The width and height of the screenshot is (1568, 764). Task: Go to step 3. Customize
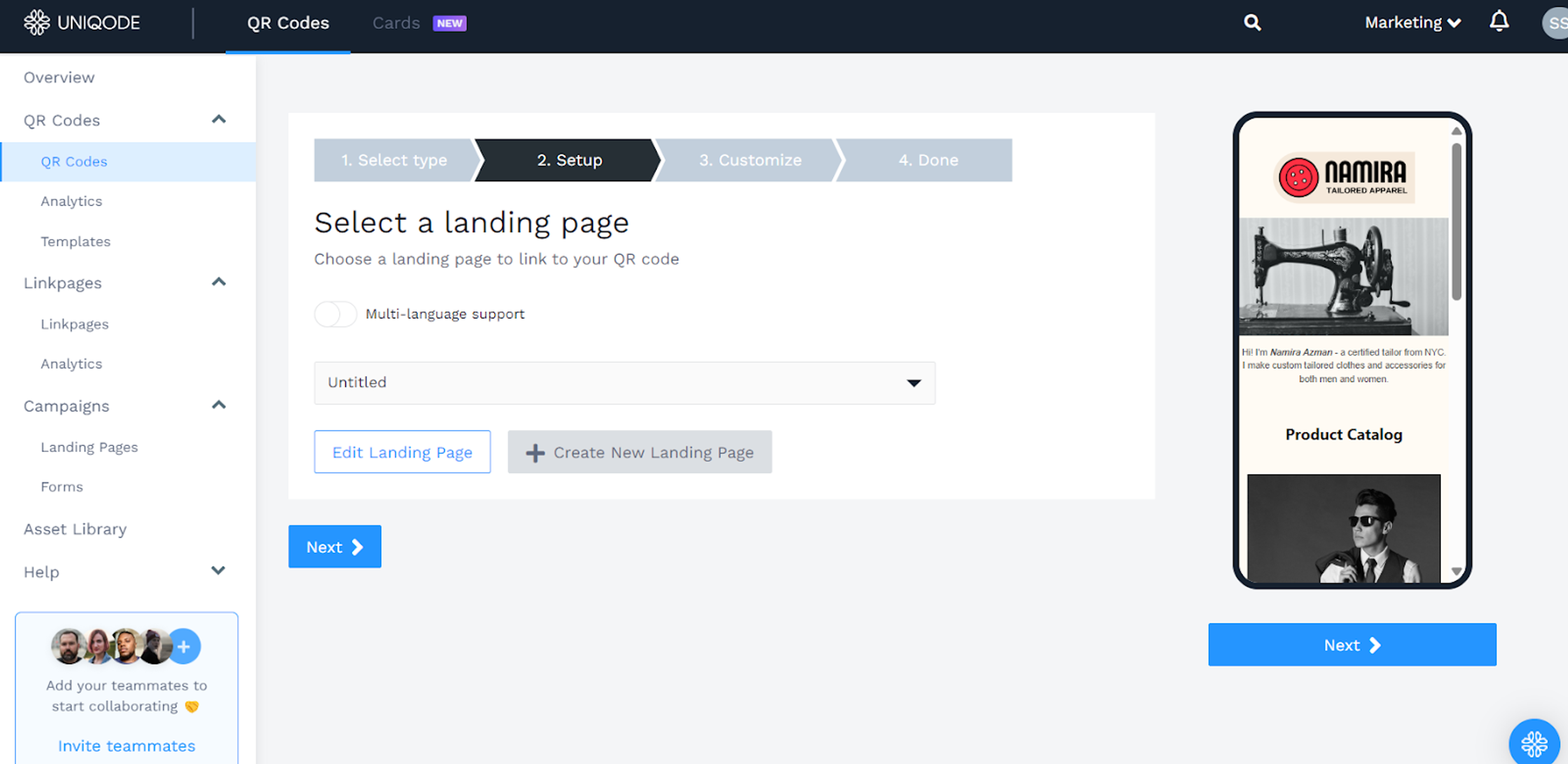(750, 160)
